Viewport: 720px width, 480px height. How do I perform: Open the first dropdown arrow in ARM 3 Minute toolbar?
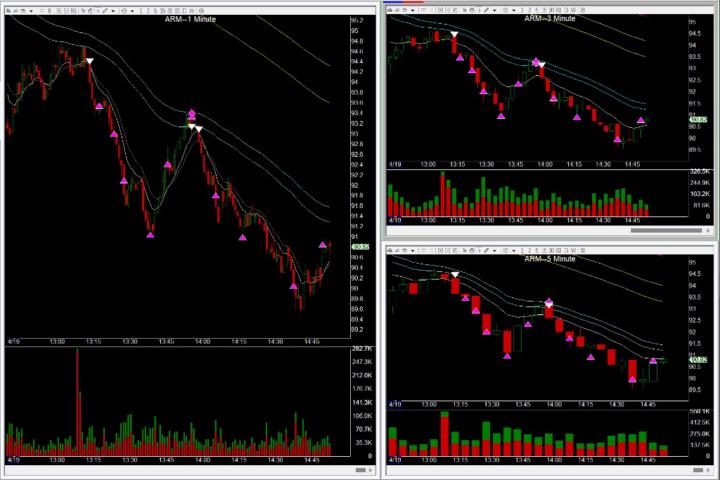(413, 10)
